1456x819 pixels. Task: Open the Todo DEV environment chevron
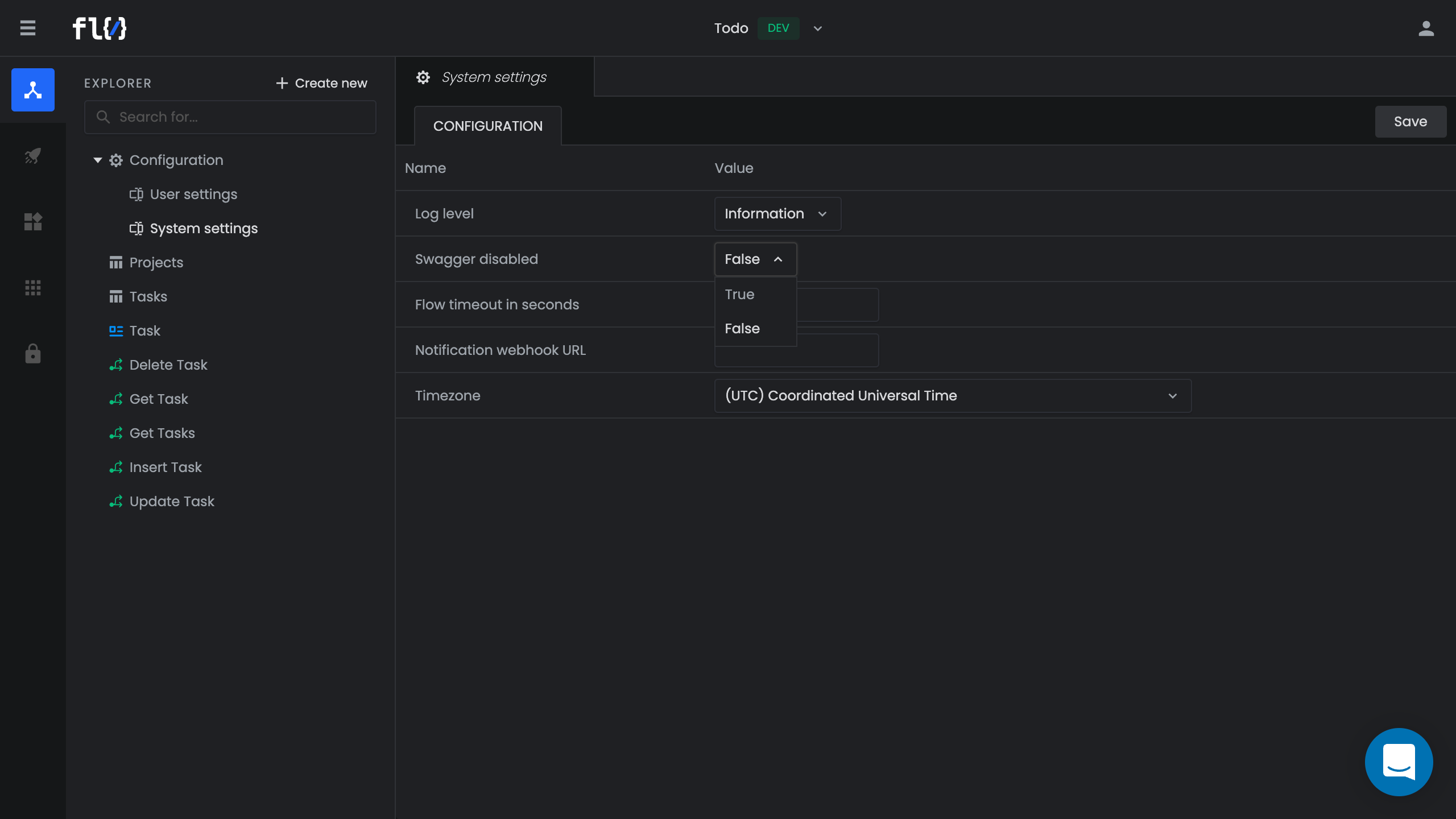[x=818, y=28]
